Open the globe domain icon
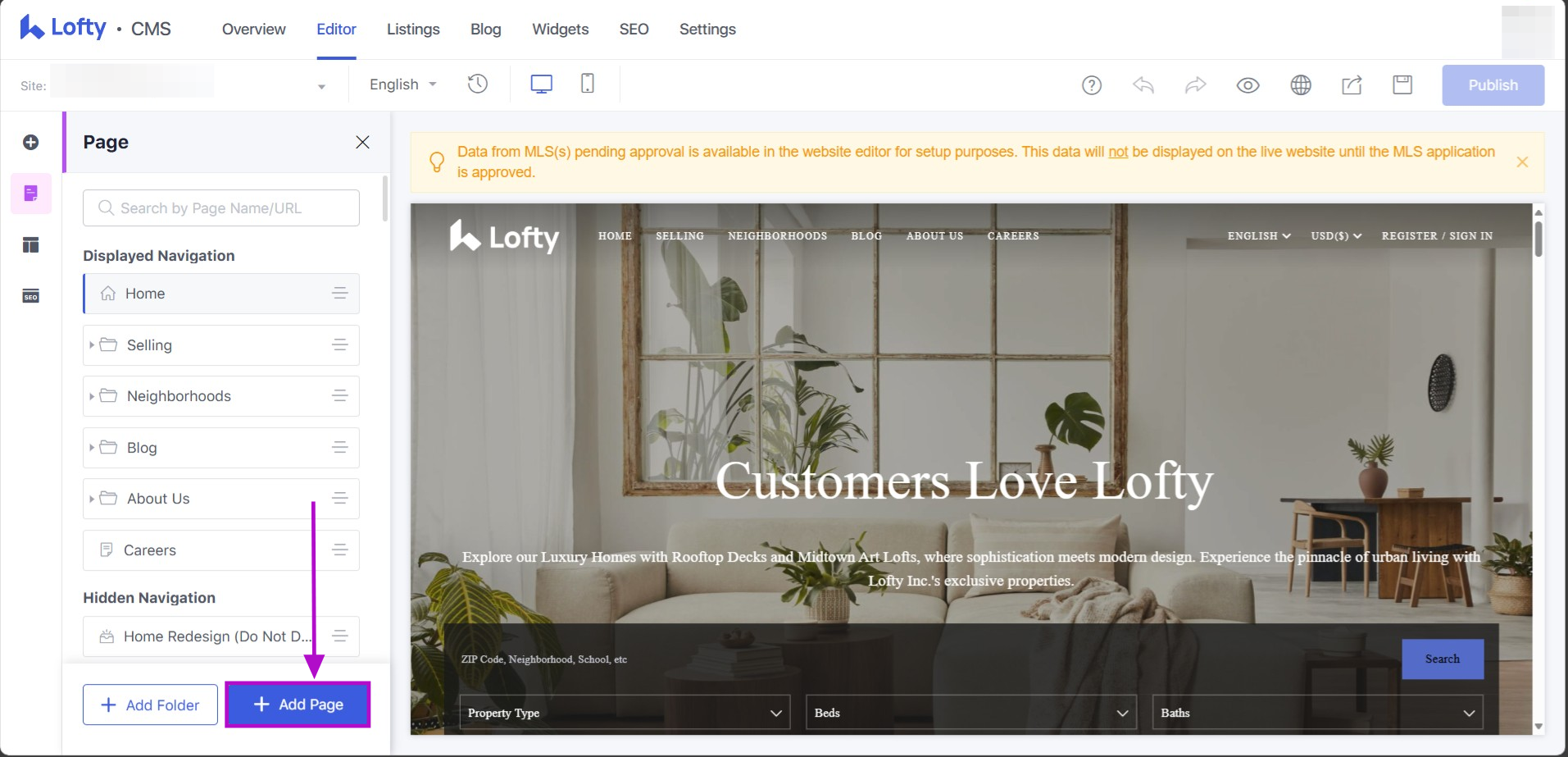The height and width of the screenshot is (757, 1568). [x=1301, y=85]
